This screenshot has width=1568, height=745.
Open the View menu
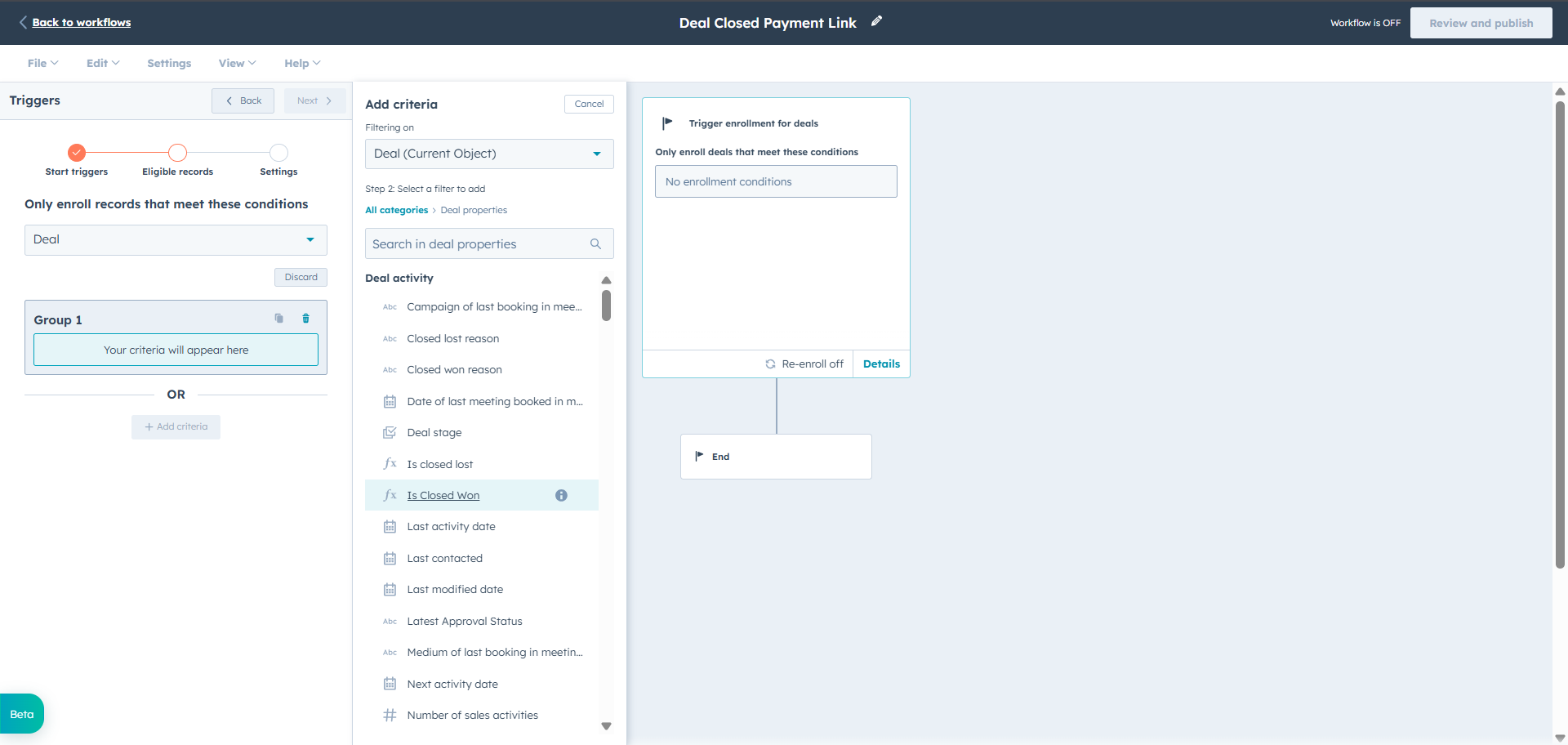click(237, 63)
